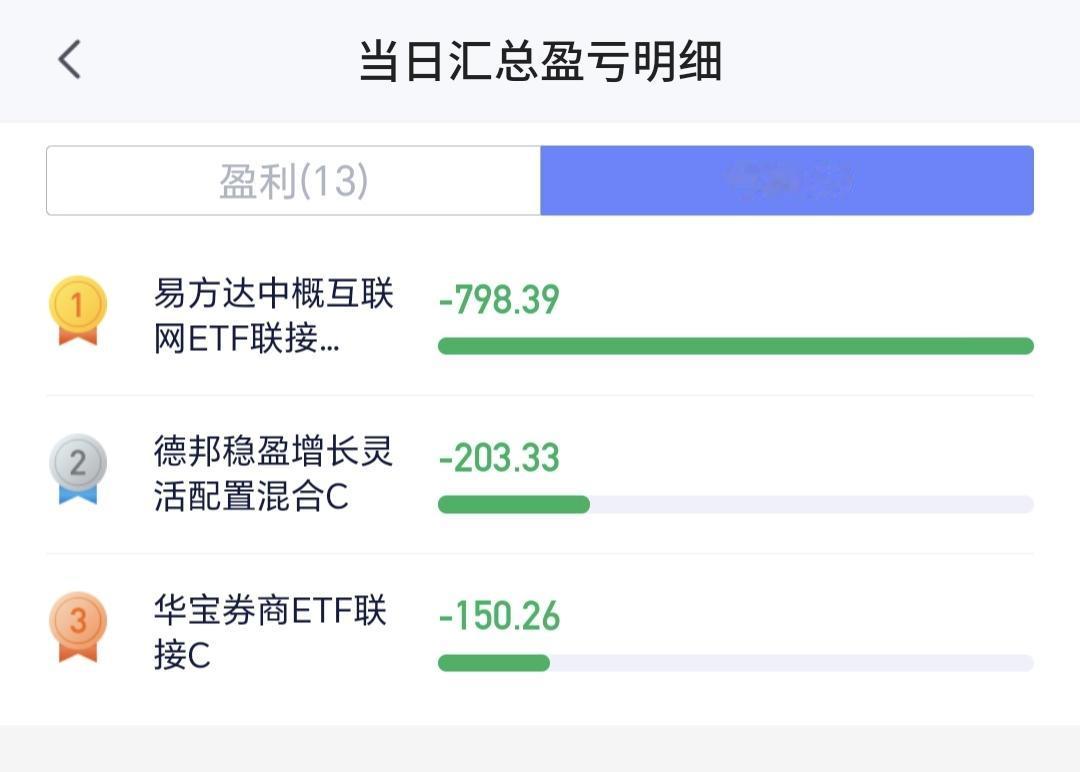Click the -798.39 loss amount

pyautogui.click(x=499, y=300)
